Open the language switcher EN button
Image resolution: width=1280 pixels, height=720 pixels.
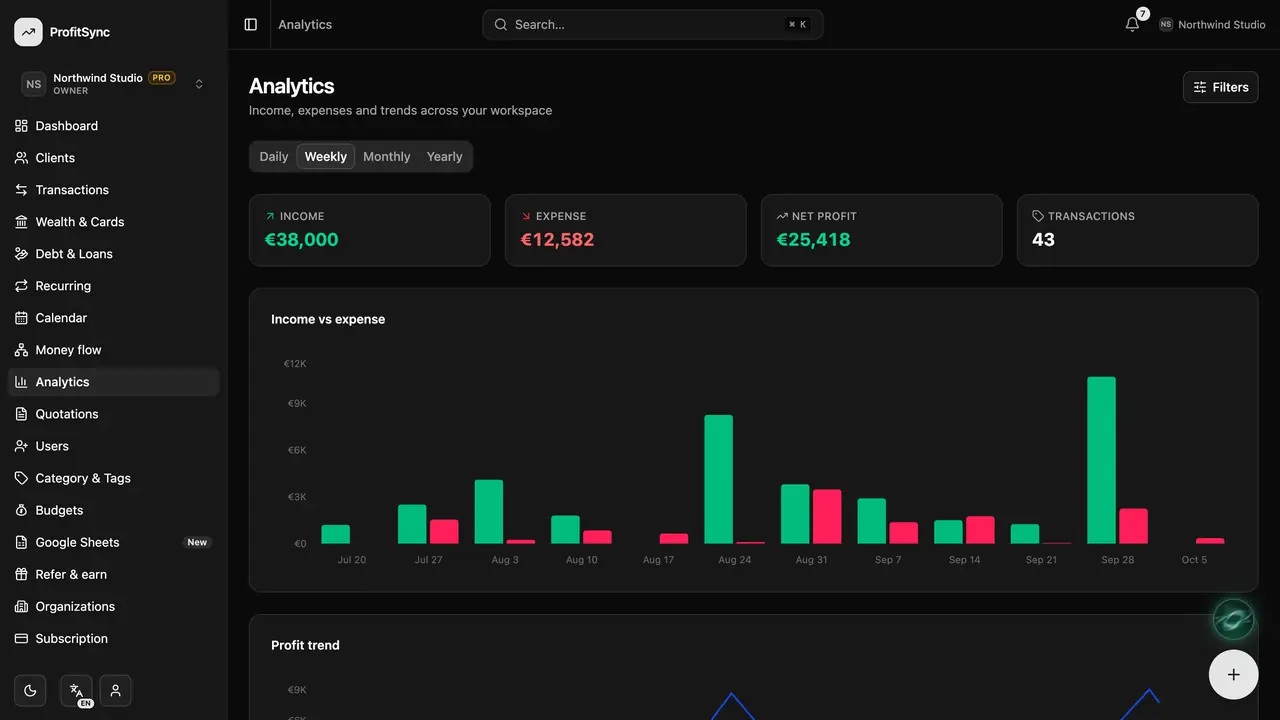pyautogui.click(x=76, y=690)
